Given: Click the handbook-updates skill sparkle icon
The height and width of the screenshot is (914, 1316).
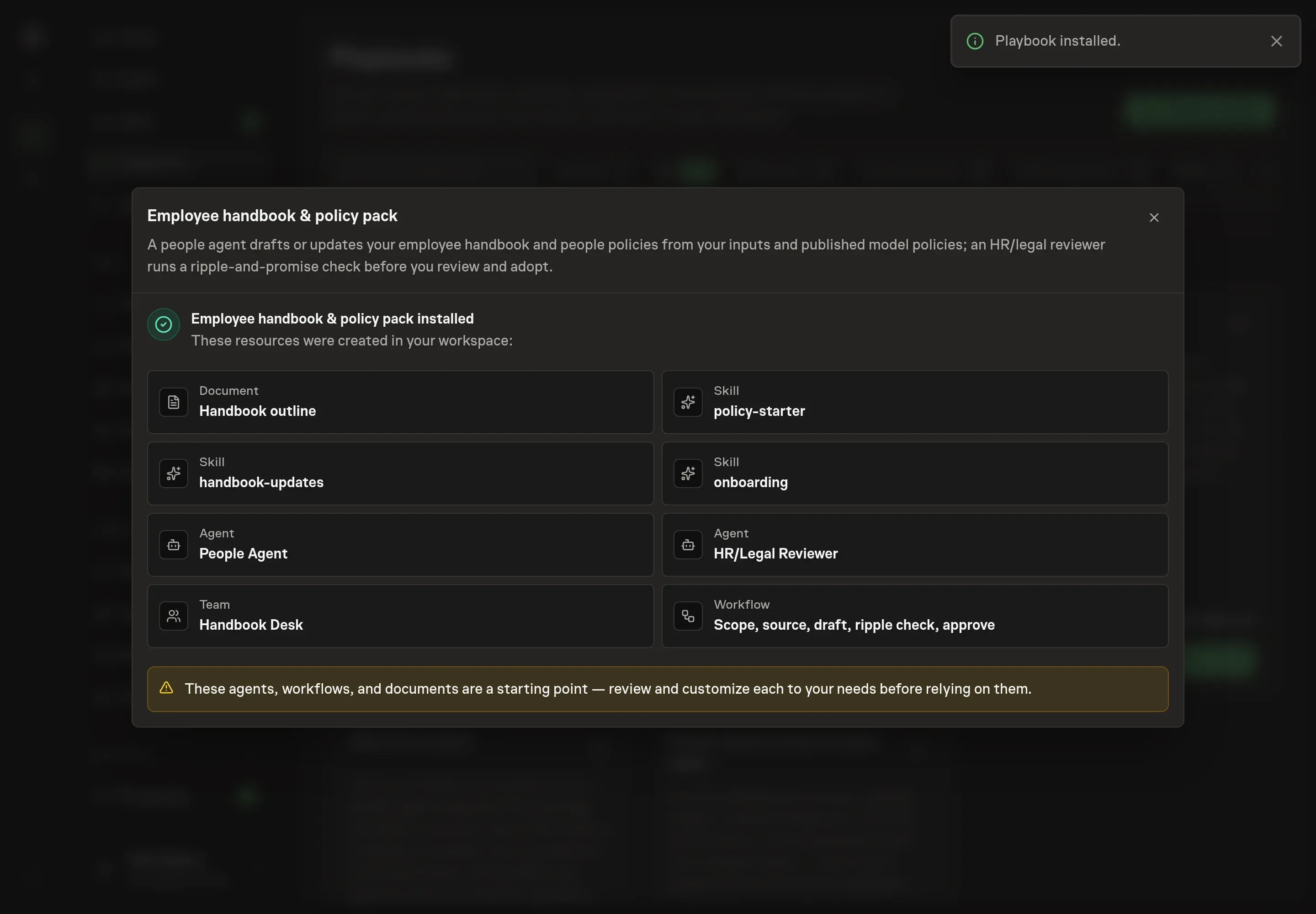Looking at the screenshot, I should tap(174, 473).
